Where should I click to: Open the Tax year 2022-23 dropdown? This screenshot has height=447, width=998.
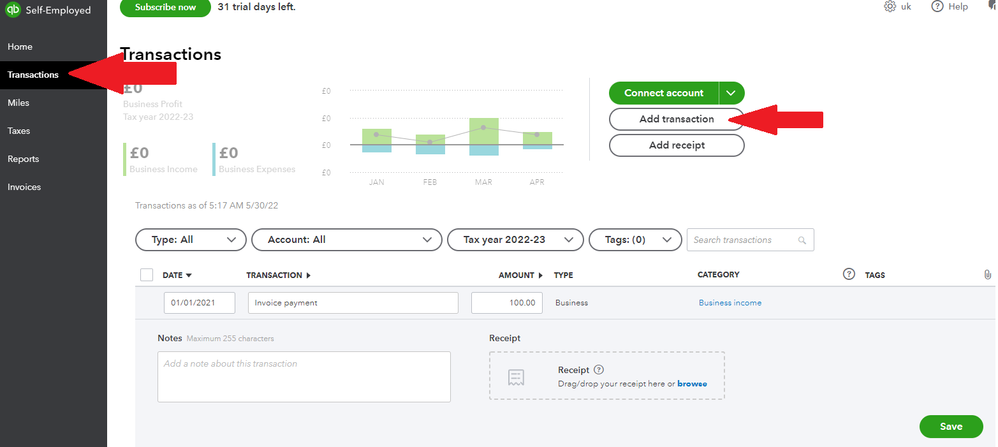[516, 240]
